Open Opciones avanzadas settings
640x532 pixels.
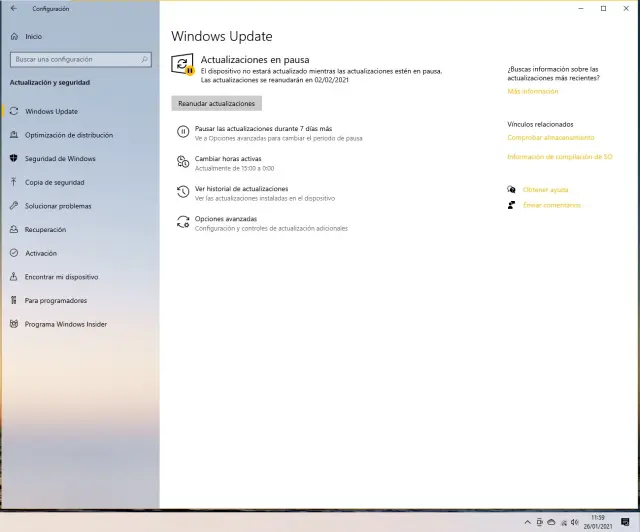[225, 218]
